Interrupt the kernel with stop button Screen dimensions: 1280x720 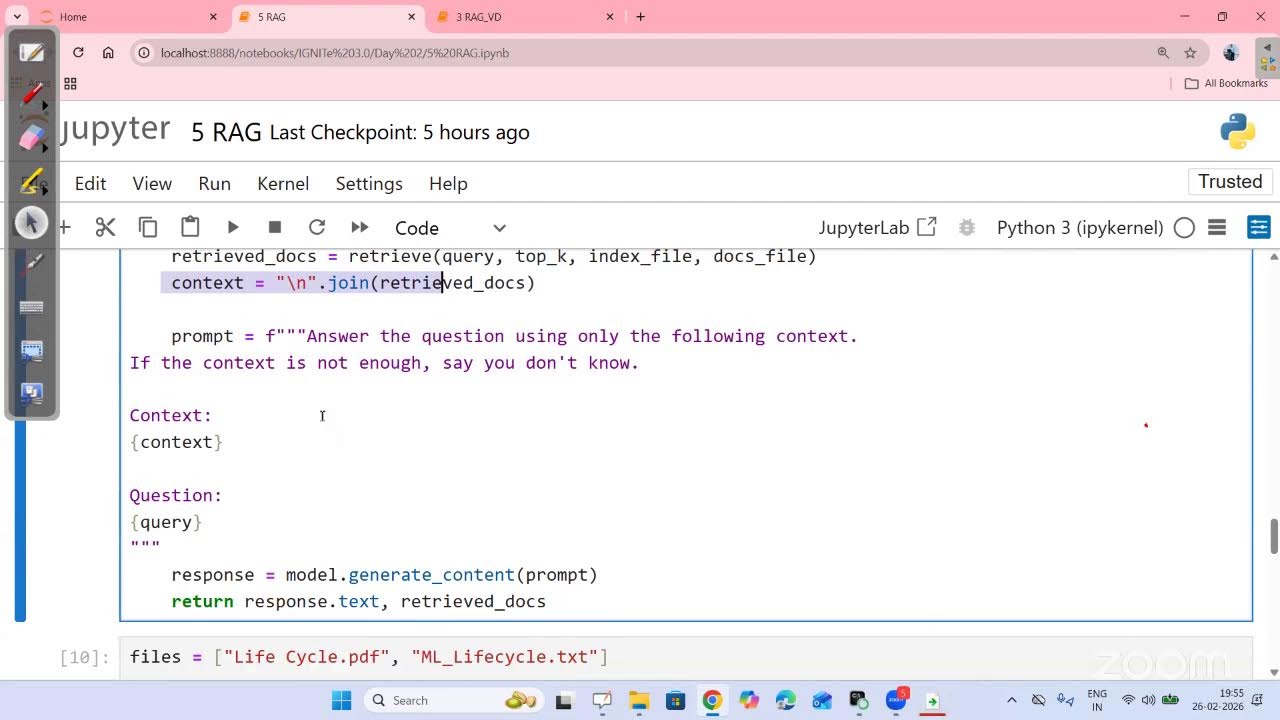tap(275, 228)
